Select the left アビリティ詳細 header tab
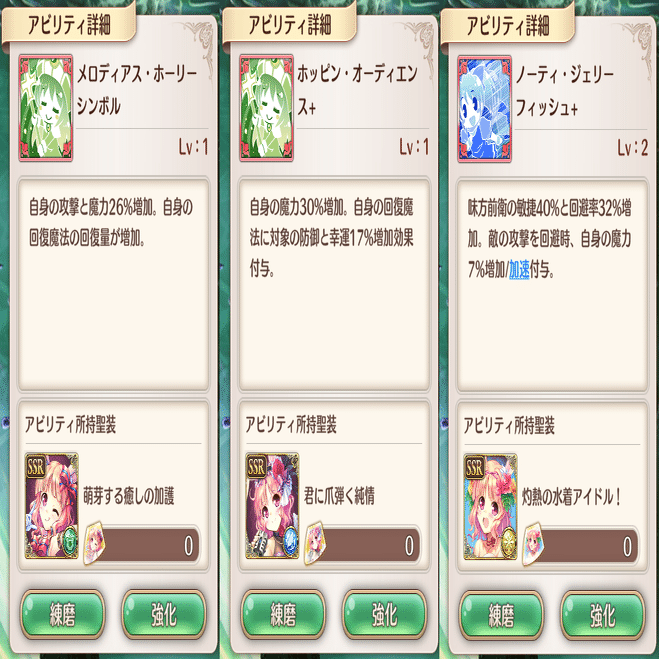Viewport: 659px width, 659px height. pyautogui.click(x=69, y=24)
